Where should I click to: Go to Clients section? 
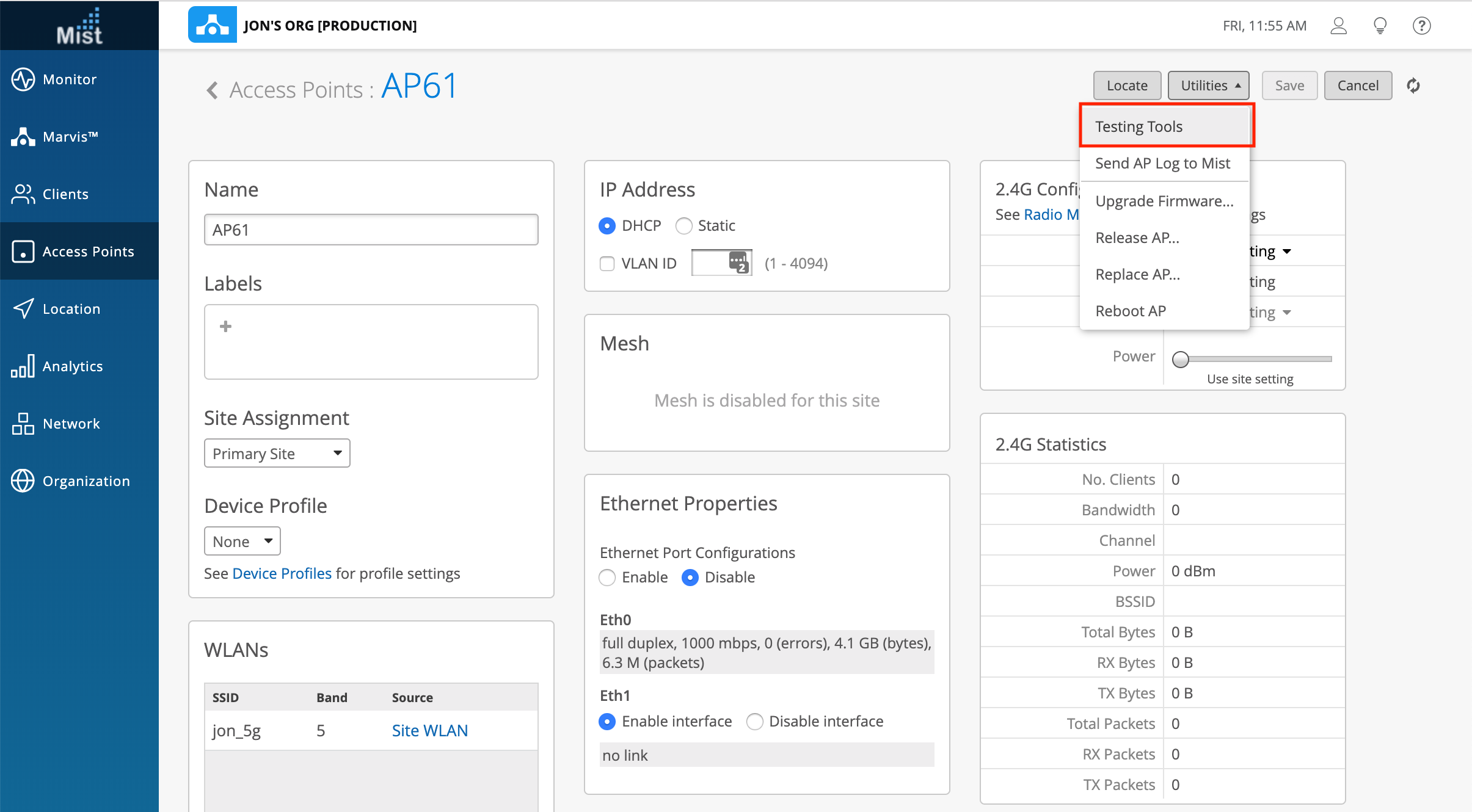(x=65, y=194)
